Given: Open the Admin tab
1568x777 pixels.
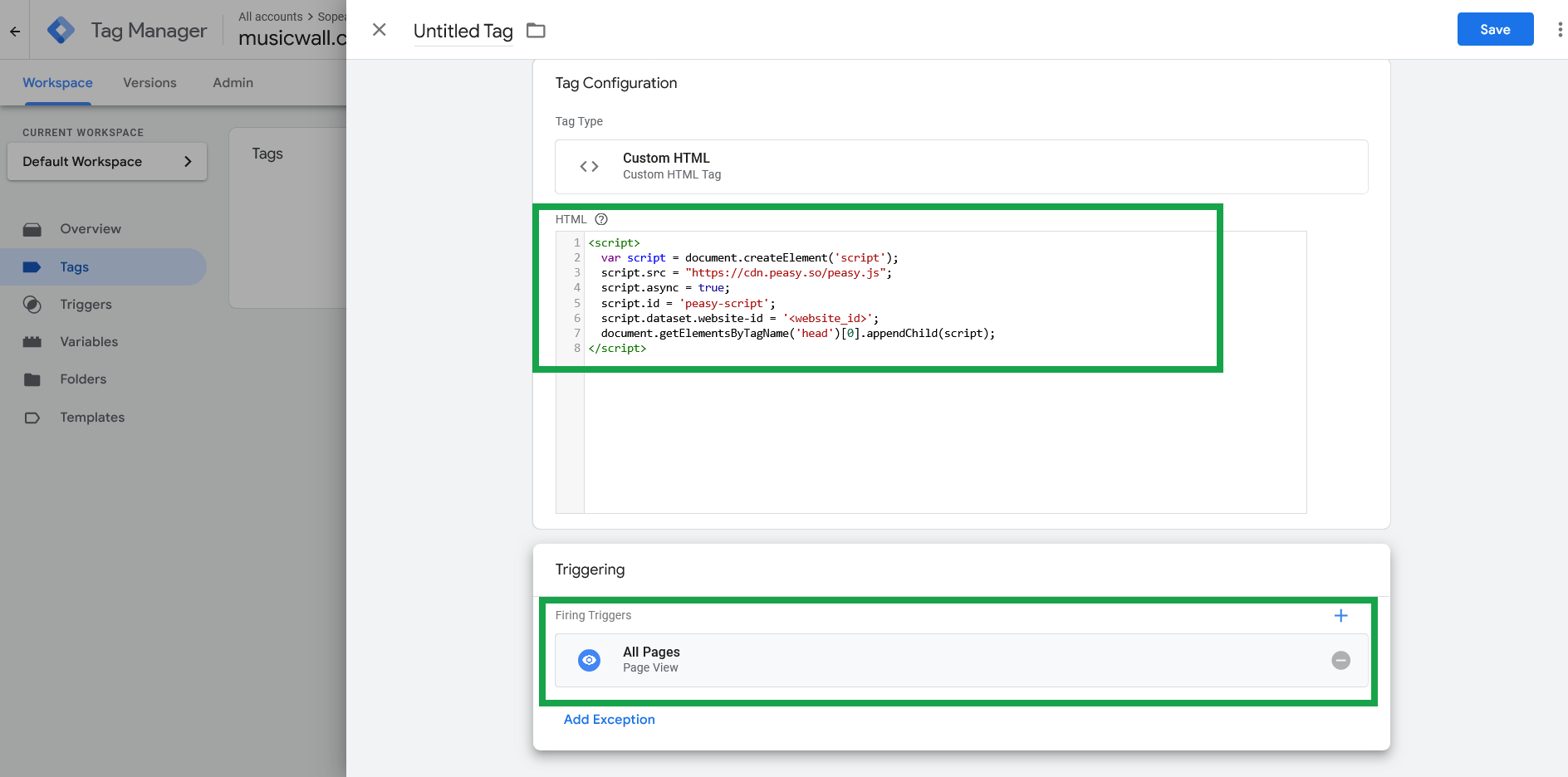Looking at the screenshot, I should click(x=232, y=82).
